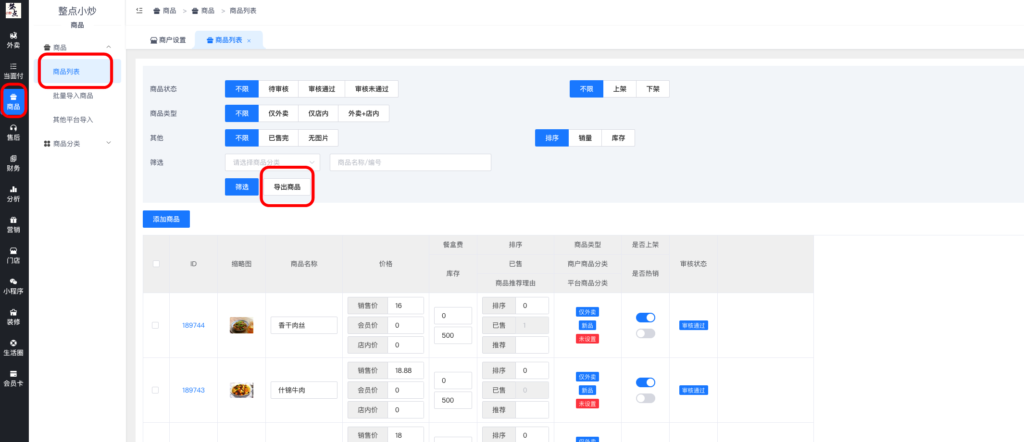Viewport: 1024px width, 442px height.
Task: Expand the 商品分类 menu group
Action: click(x=76, y=144)
